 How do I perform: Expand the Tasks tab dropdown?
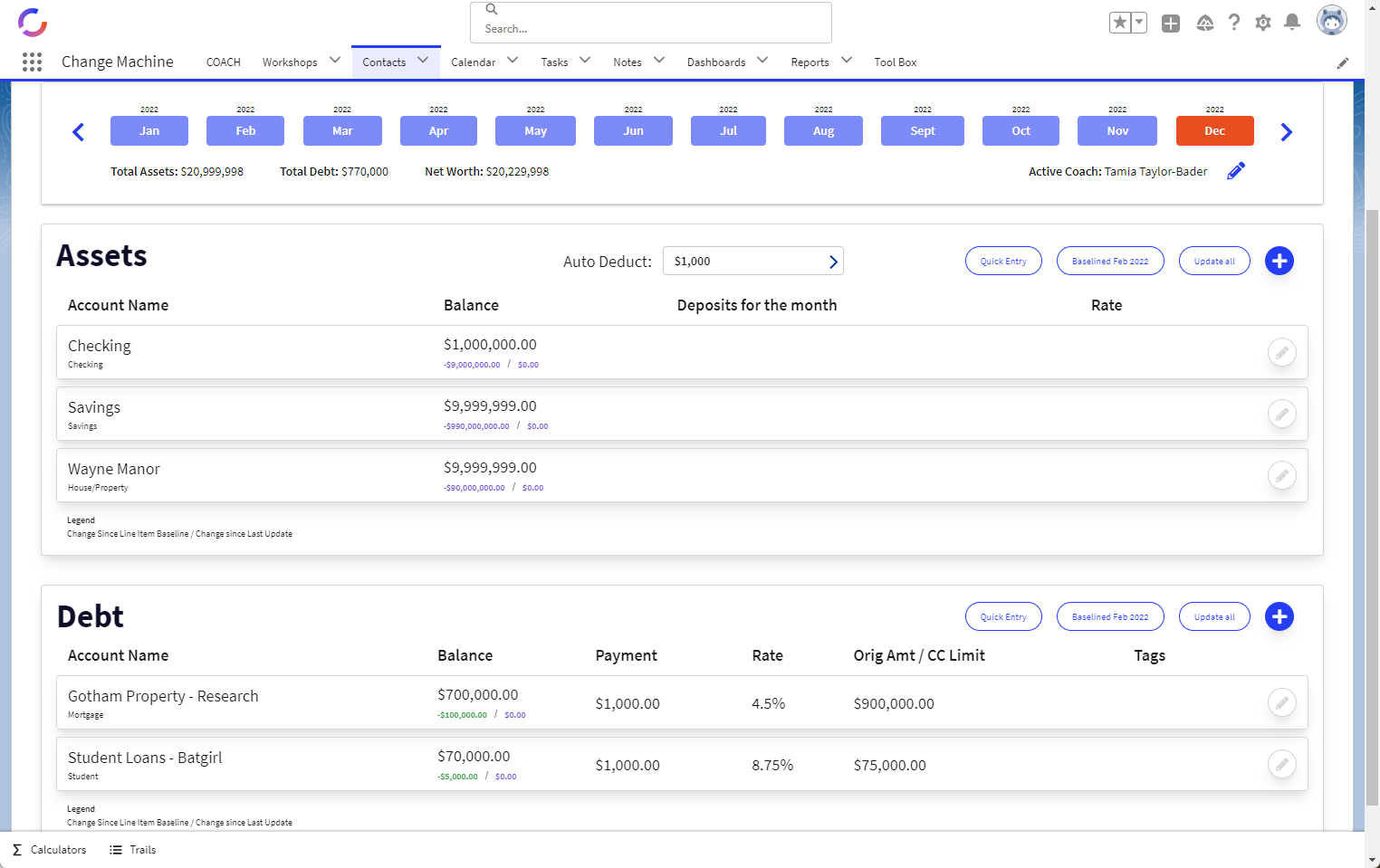585,61
